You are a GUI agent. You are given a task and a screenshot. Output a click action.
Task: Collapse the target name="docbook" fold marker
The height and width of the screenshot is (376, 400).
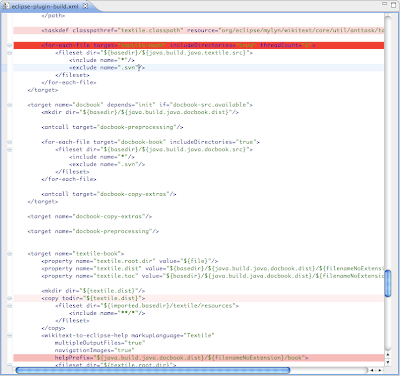(10, 105)
